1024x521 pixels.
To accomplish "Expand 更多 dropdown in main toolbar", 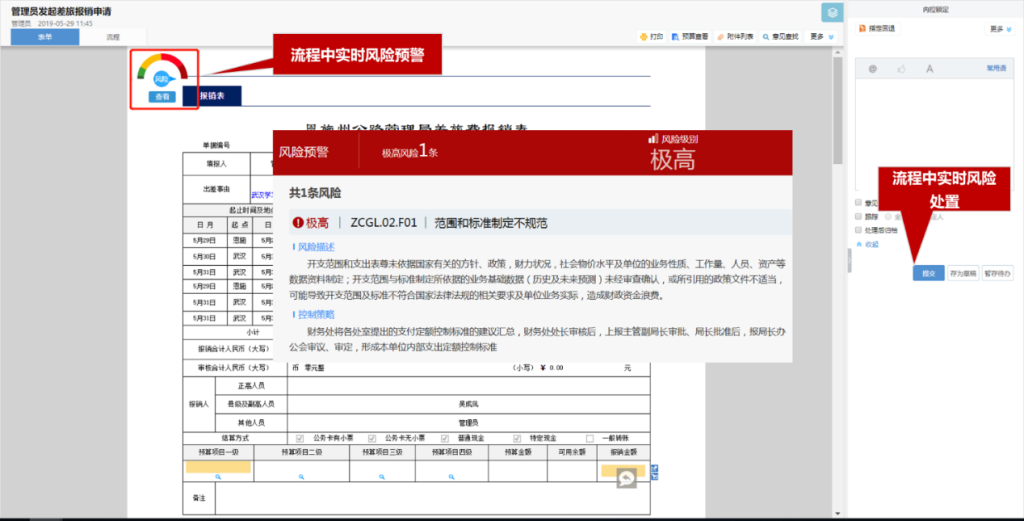I will (820, 37).
